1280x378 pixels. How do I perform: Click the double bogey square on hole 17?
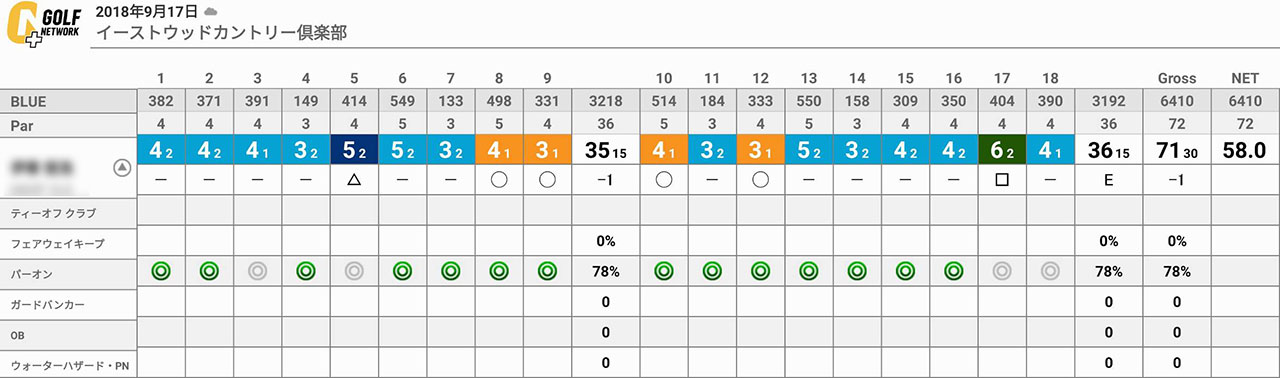point(1001,183)
